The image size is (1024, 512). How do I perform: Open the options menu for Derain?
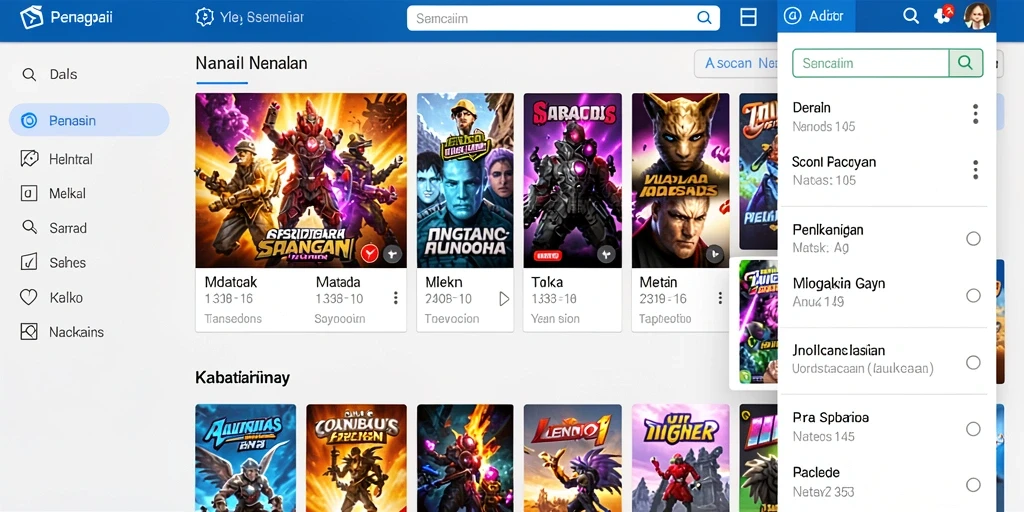(x=975, y=114)
